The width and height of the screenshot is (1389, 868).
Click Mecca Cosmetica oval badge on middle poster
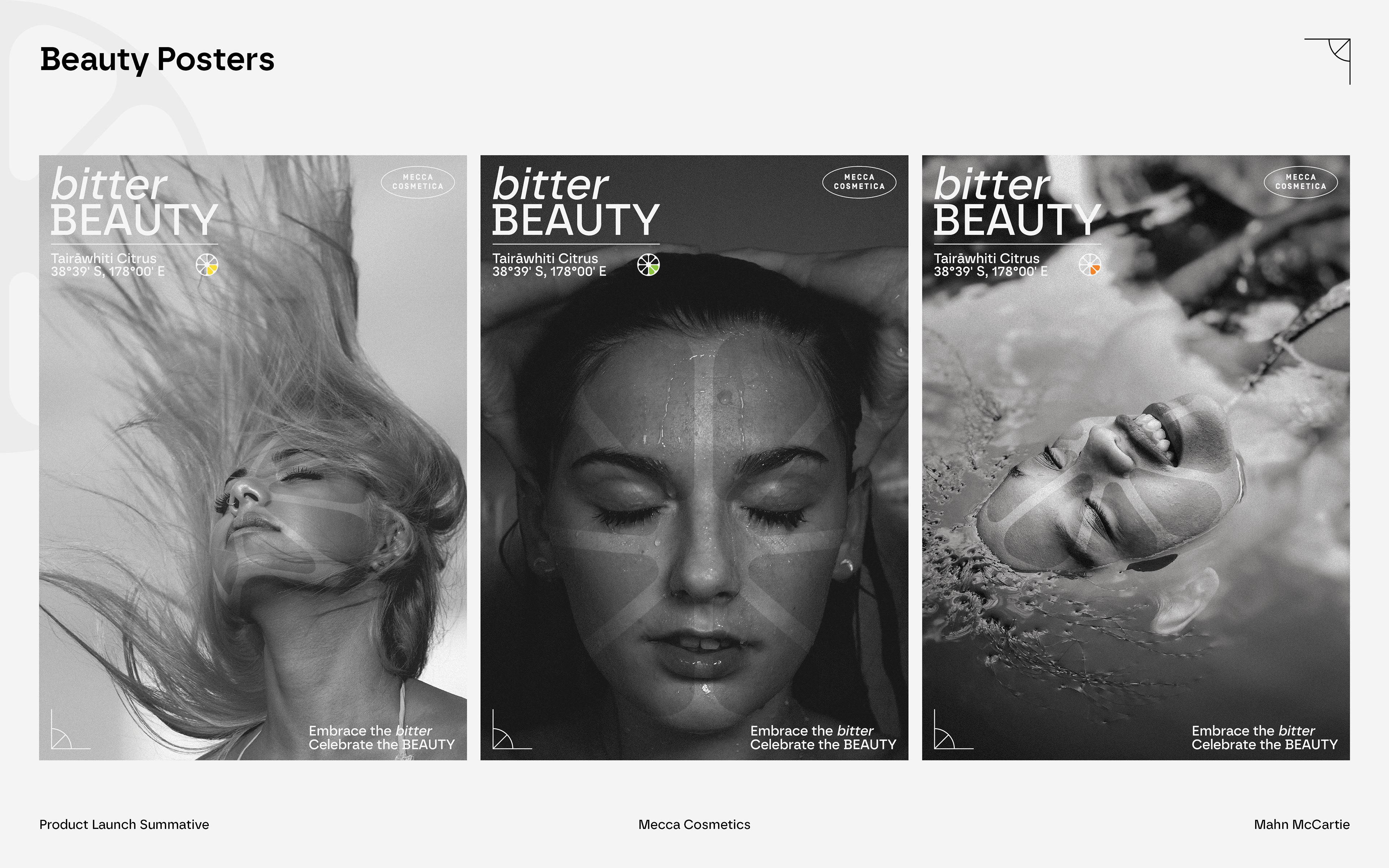point(859,182)
